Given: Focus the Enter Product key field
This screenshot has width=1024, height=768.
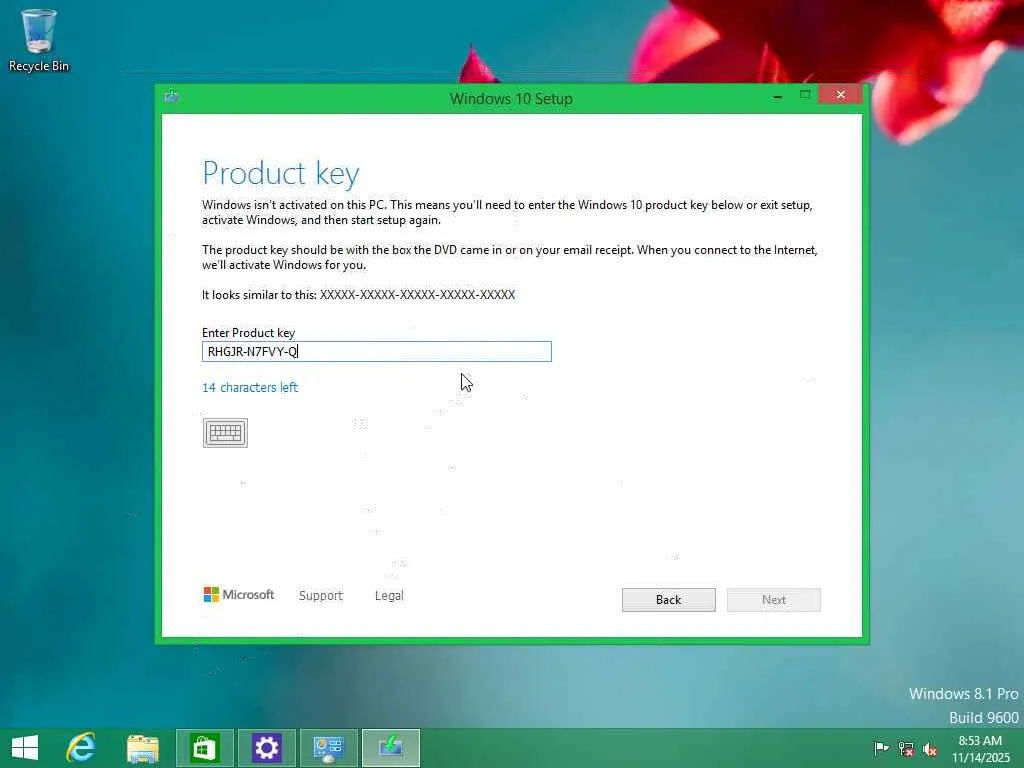Looking at the screenshot, I should click(x=377, y=351).
